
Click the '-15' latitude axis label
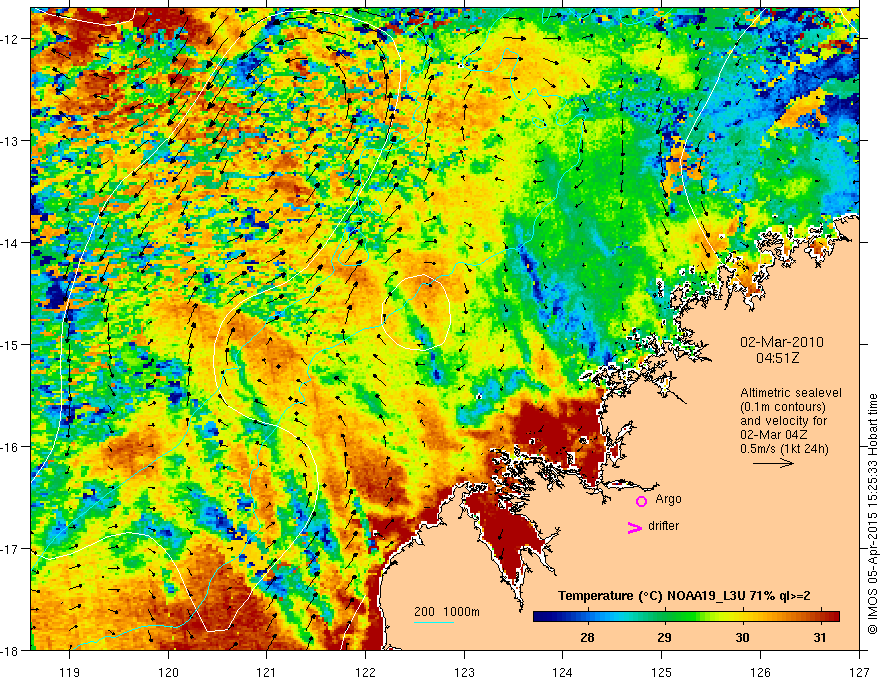tap(12, 344)
